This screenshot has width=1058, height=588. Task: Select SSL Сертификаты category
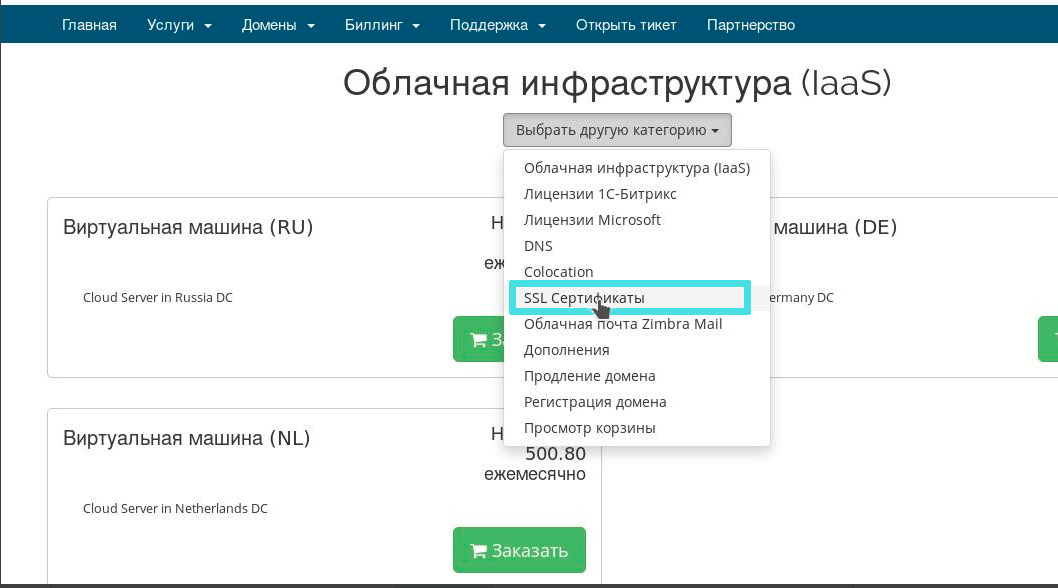637,298
